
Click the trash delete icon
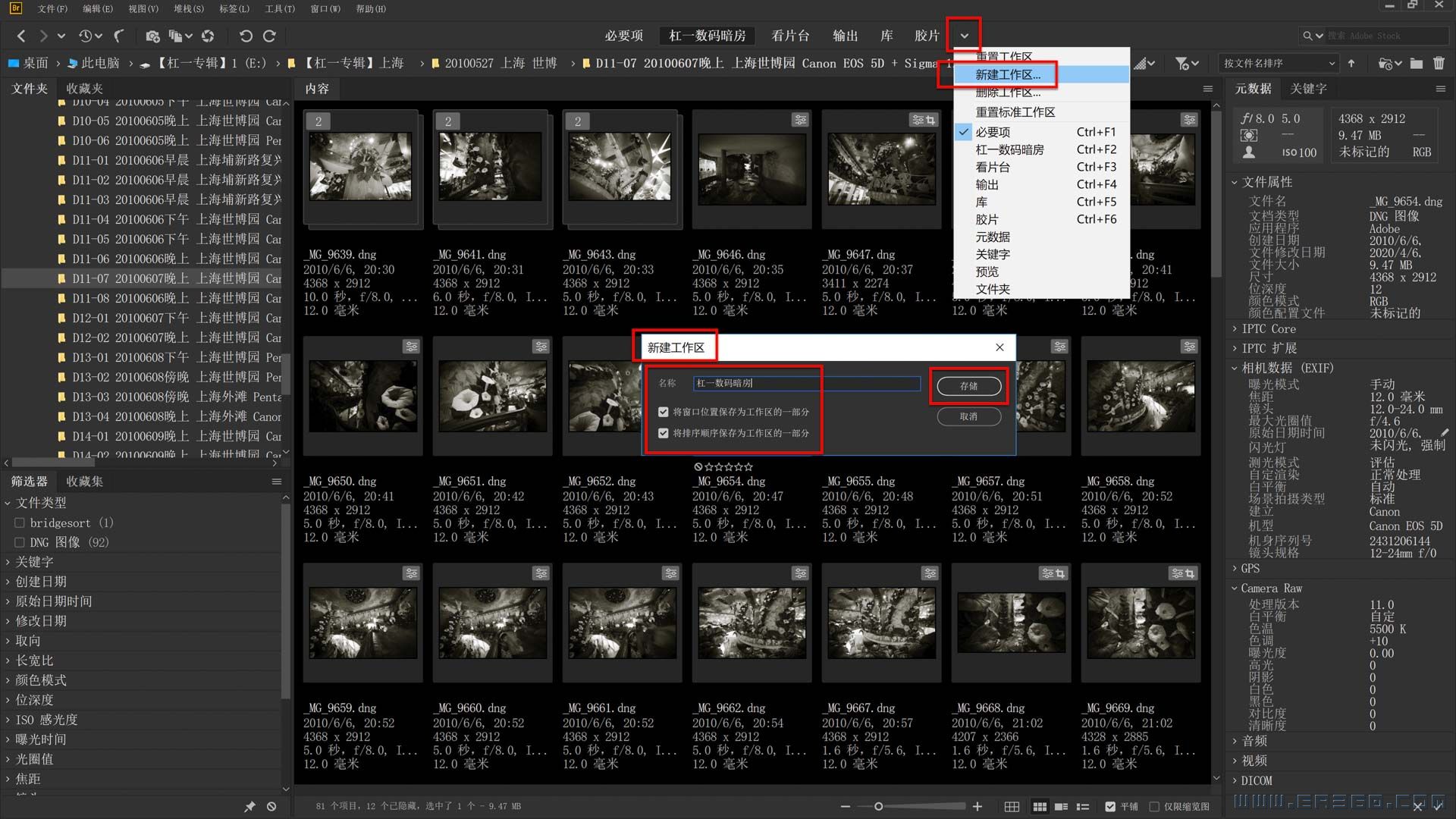point(1439,63)
